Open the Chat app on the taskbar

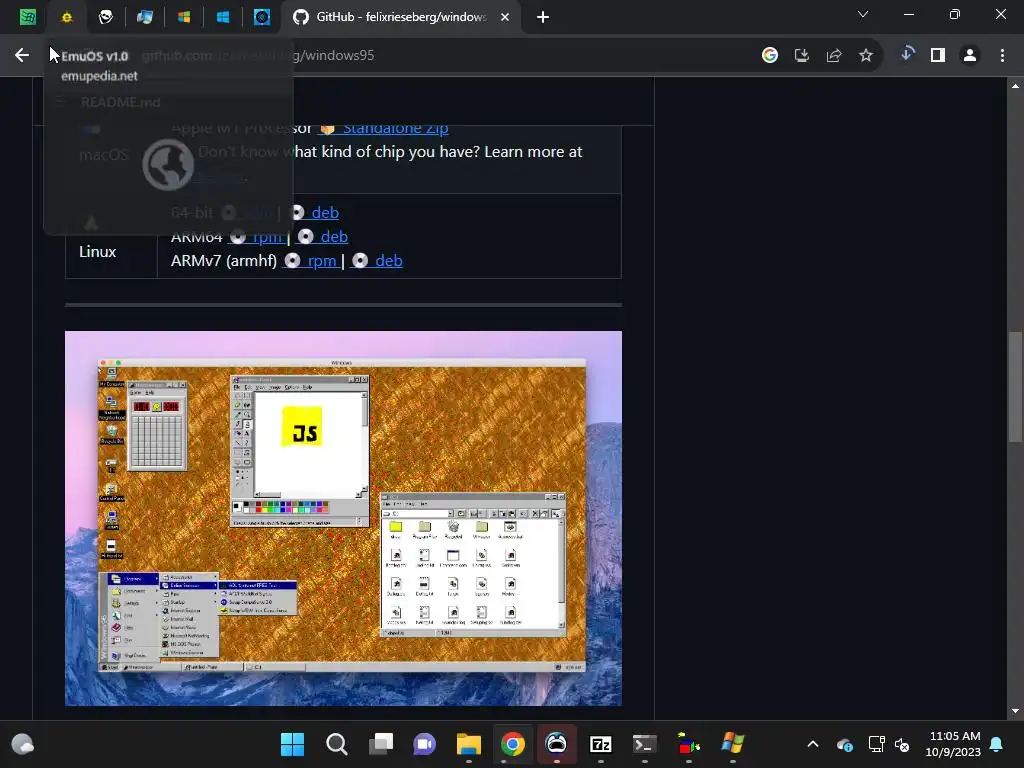(x=424, y=744)
